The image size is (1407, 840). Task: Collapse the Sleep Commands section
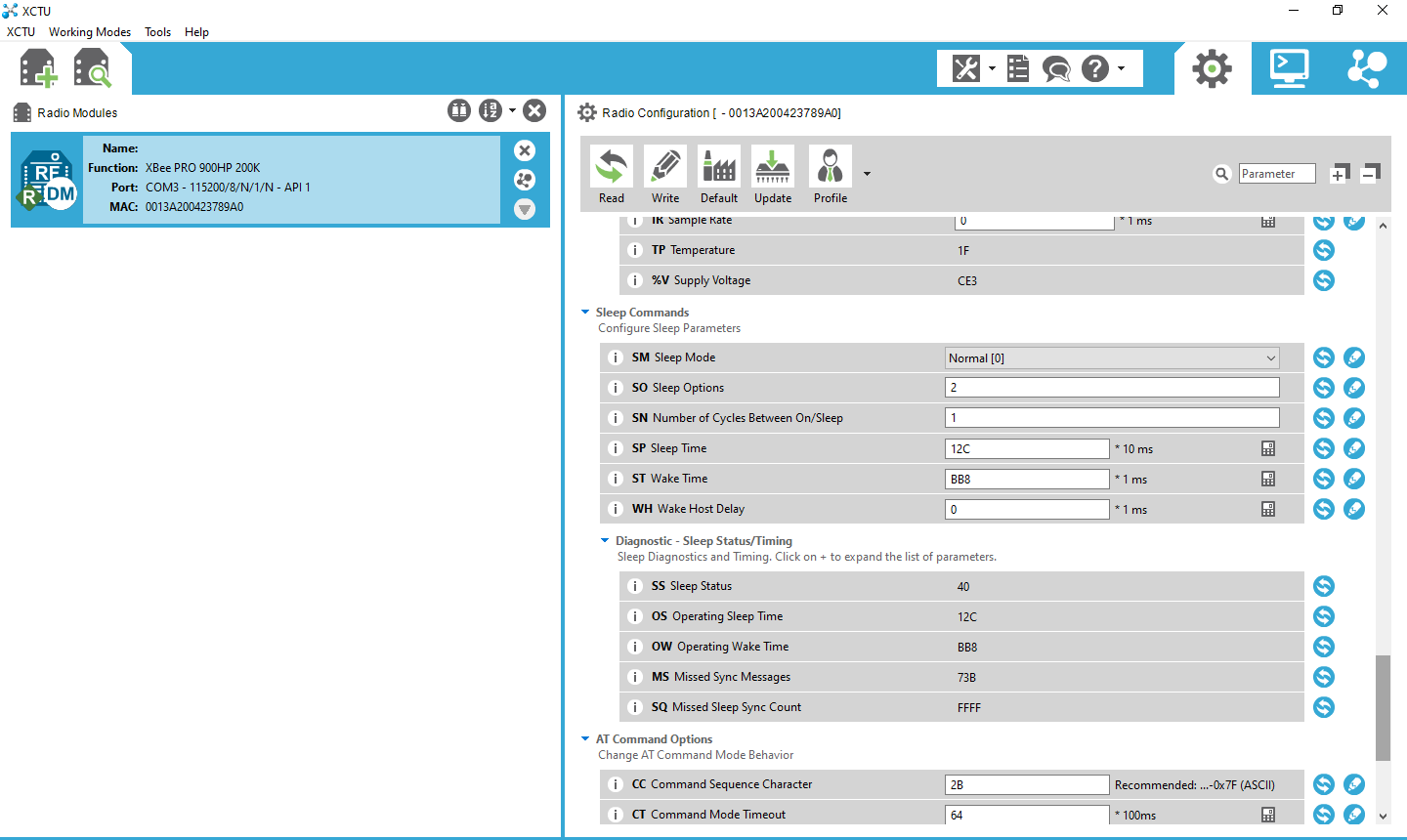[x=585, y=313]
